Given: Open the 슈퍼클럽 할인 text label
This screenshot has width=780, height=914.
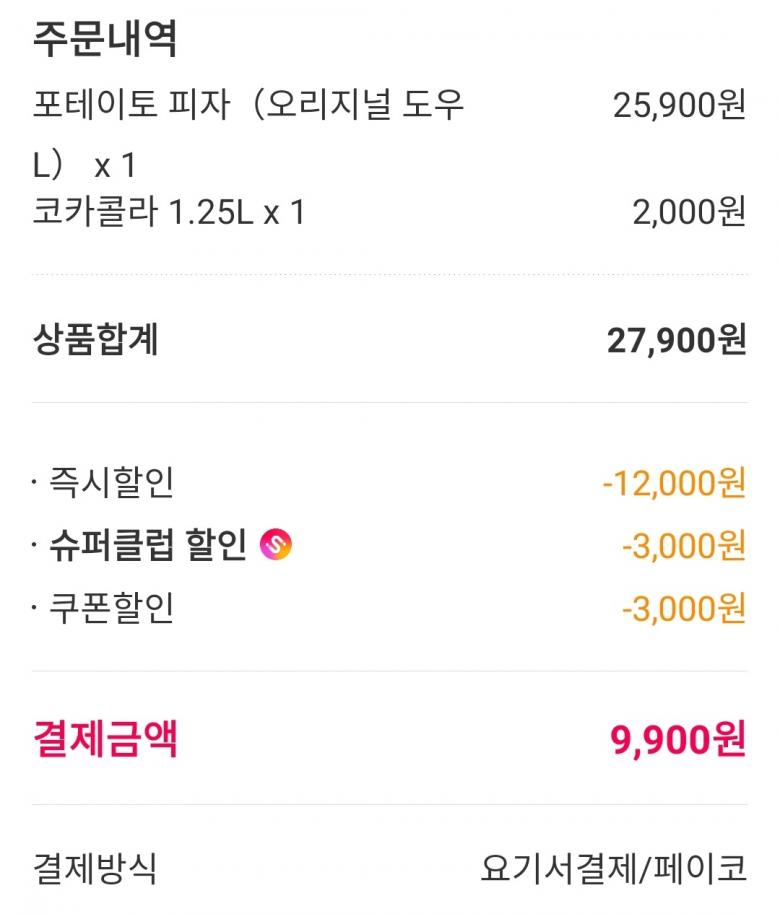Looking at the screenshot, I should pyautogui.click(x=147, y=545).
